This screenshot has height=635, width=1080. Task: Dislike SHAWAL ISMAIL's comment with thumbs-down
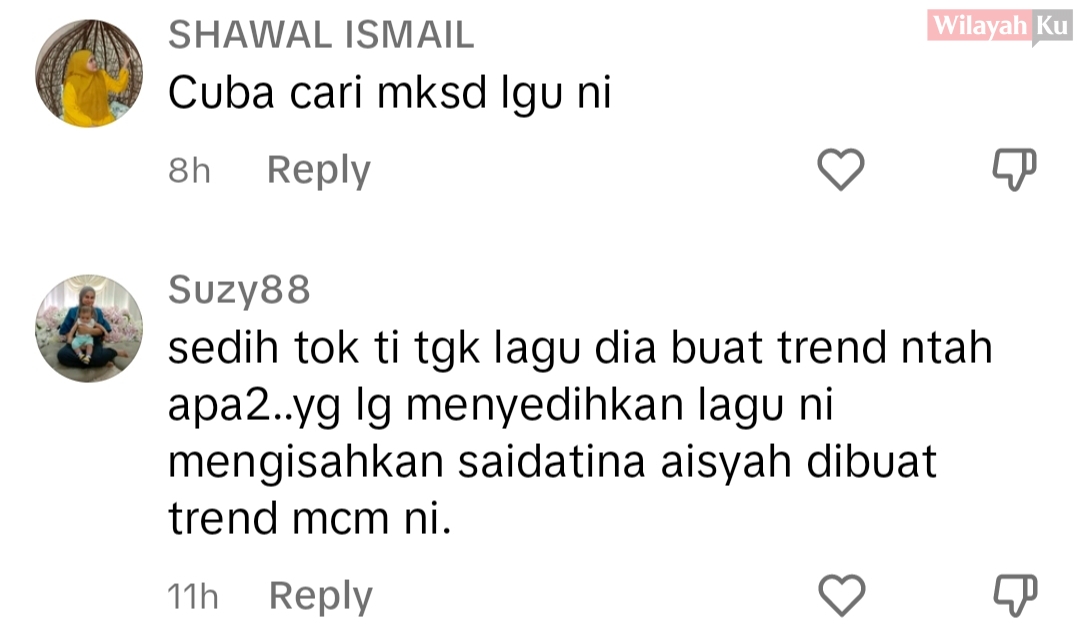(1014, 169)
